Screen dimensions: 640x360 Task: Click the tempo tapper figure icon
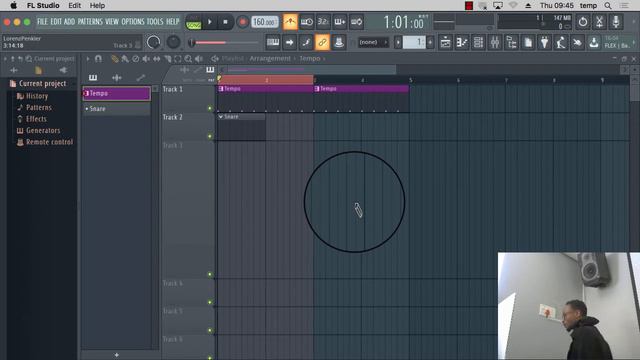pyautogui.click(x=561, y=42)
